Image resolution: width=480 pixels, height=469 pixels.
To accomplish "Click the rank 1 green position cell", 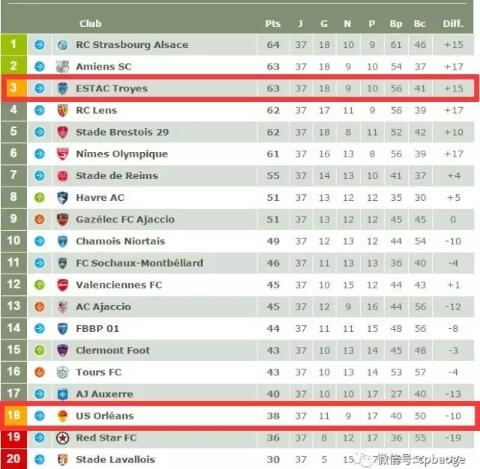I will point(14,44).
